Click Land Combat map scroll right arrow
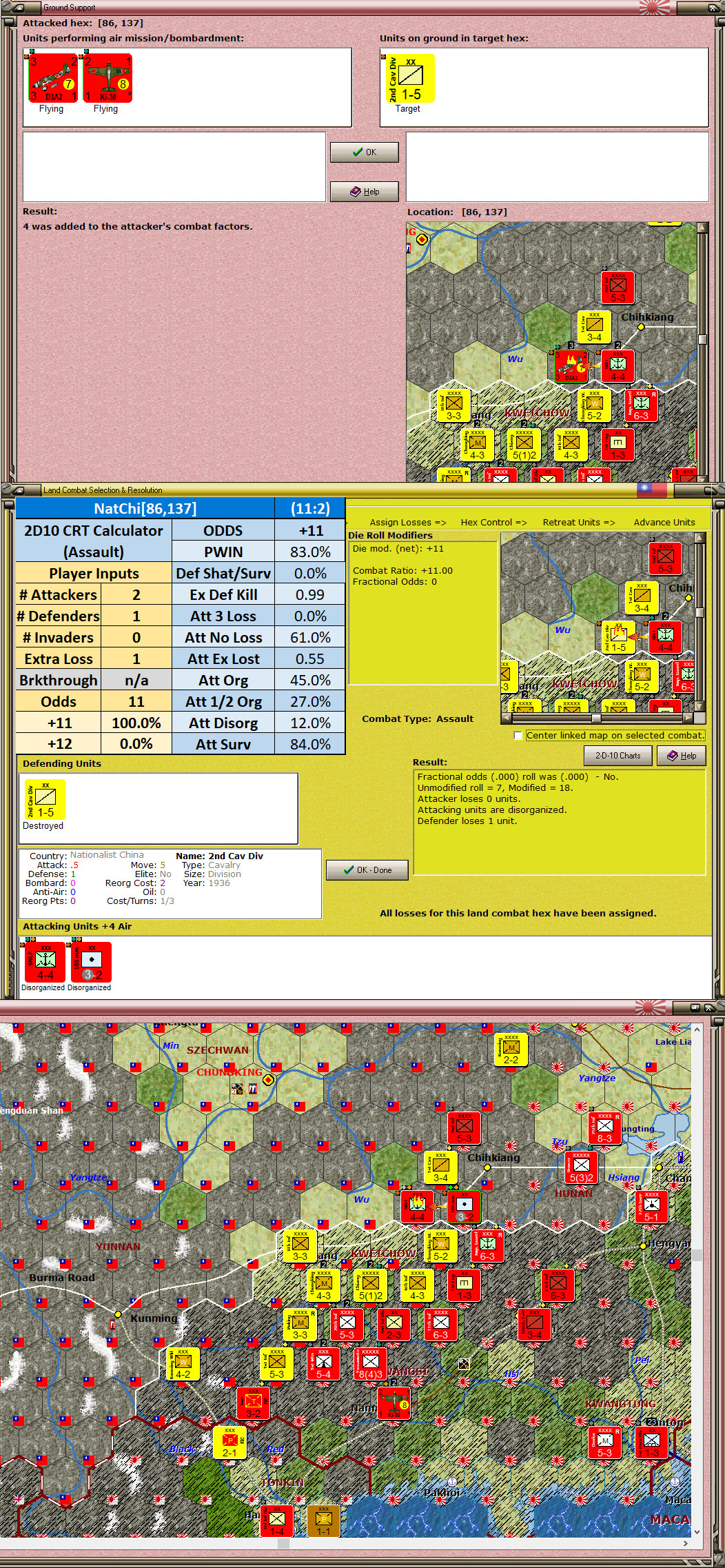This screenshot has height=1568, width=725. (x=687, y=718)
